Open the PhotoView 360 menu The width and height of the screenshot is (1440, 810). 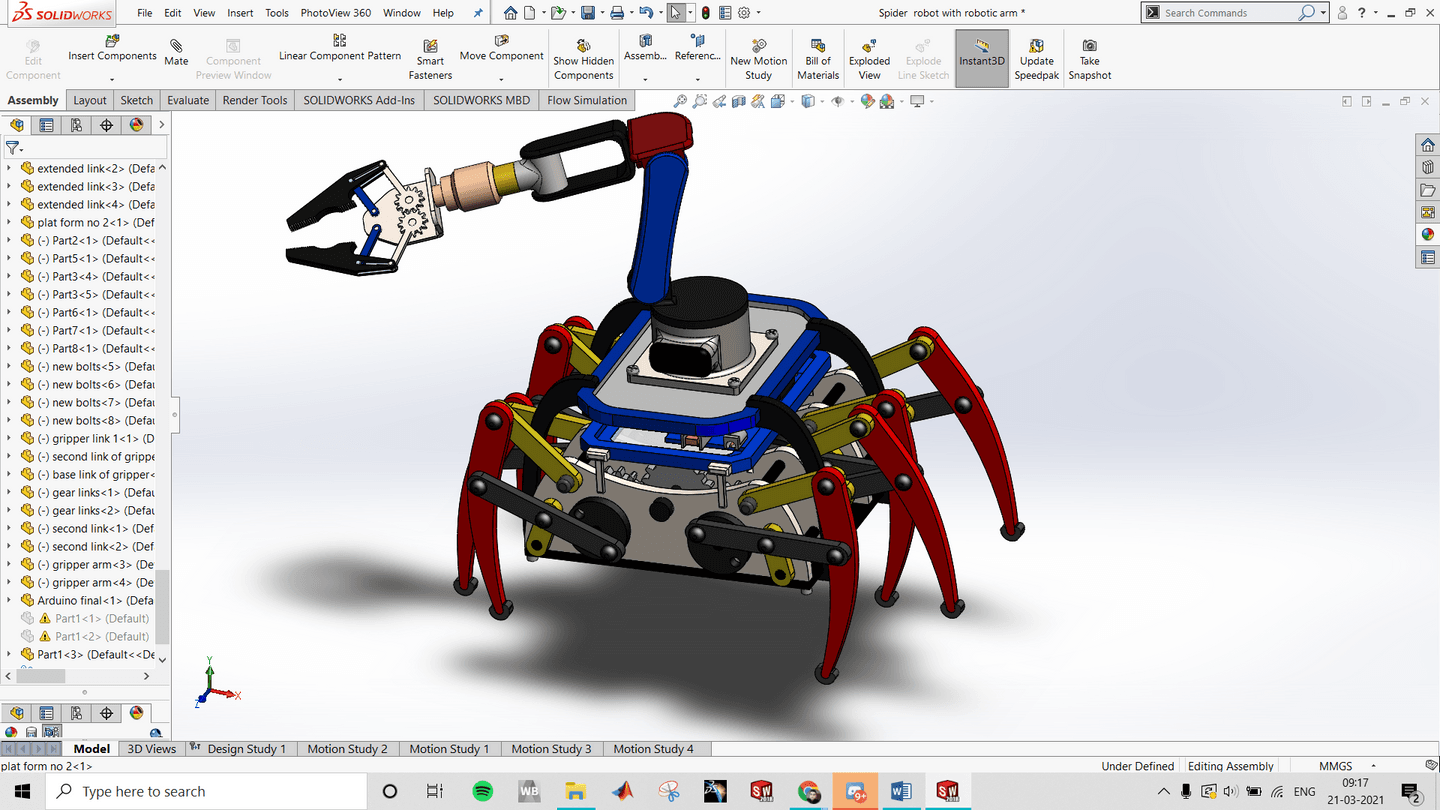coord(336,13)
